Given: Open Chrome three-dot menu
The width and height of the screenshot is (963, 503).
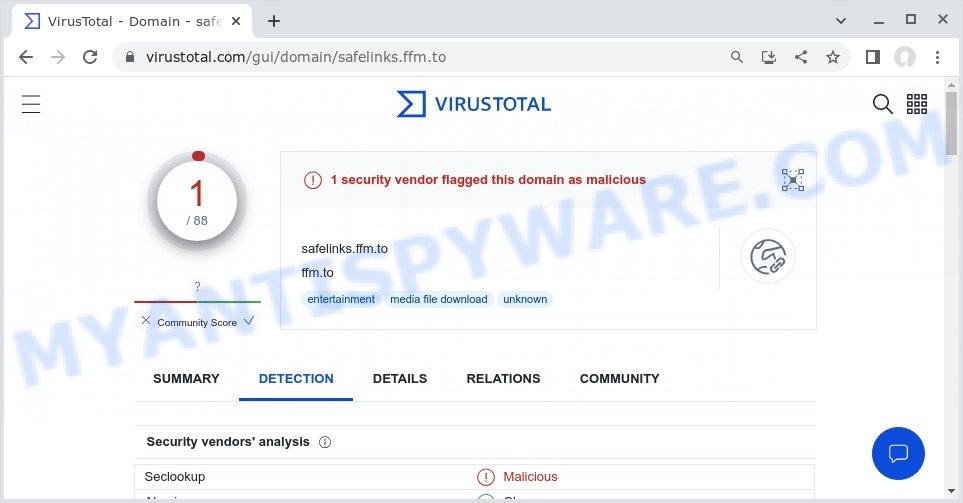Looking at the screenshot, I should coord(937,57).
